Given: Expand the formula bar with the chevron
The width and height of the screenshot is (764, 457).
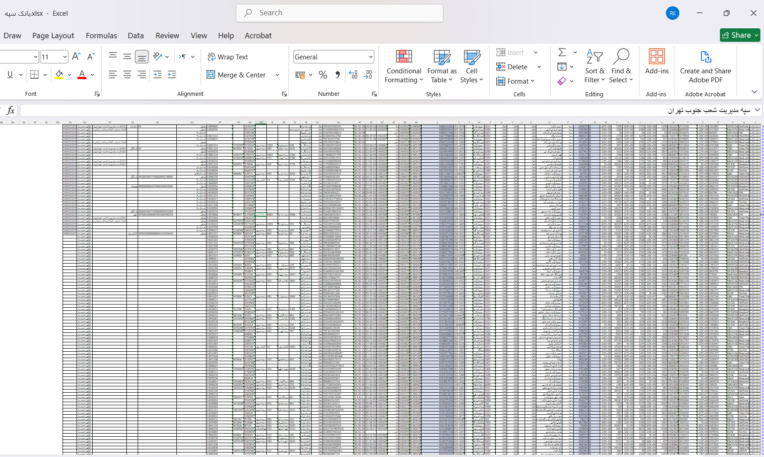Looking at the screenshot, I should (757, 110).
